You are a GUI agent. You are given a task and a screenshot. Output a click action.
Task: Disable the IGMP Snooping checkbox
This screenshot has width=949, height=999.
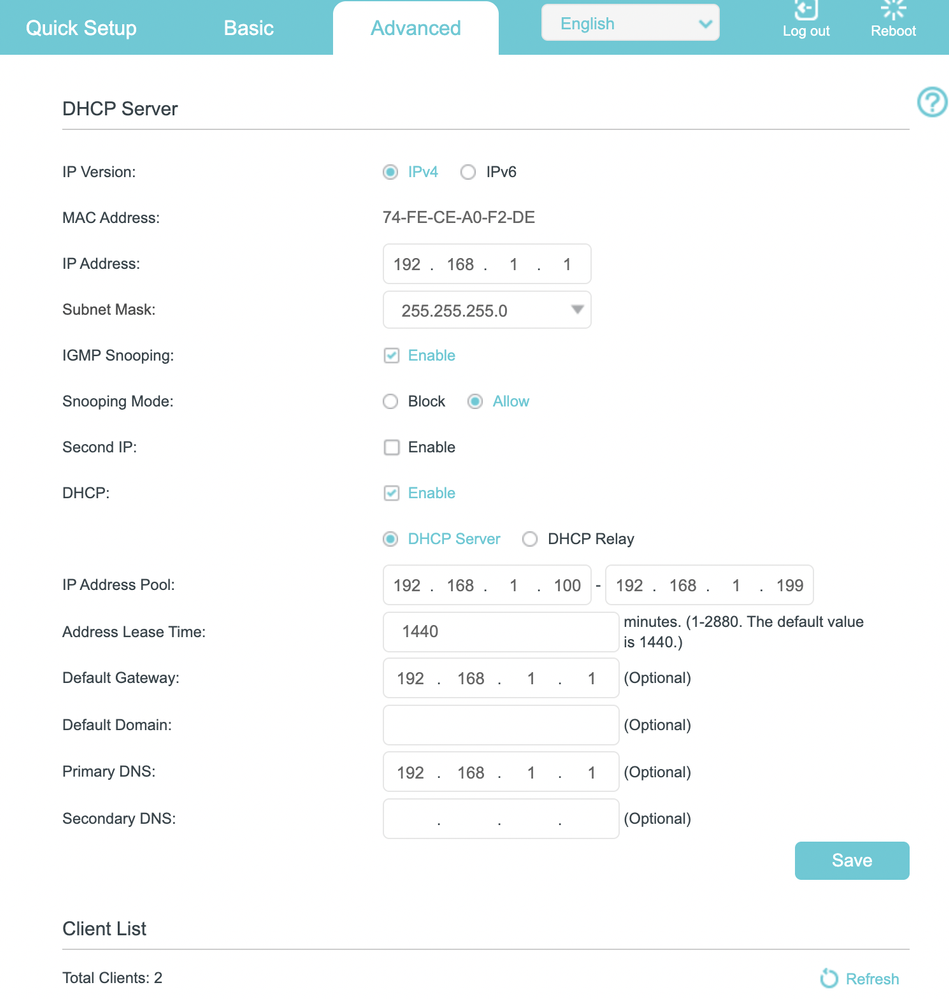(x=392, y=356)
